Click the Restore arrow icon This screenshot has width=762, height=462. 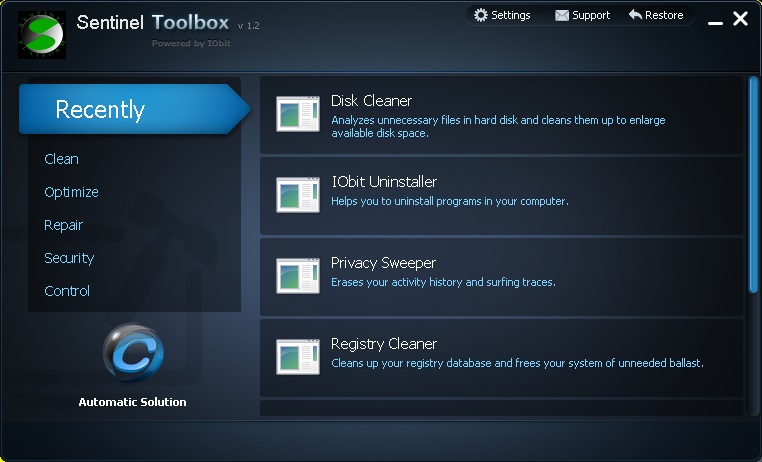tap(635, 15)
